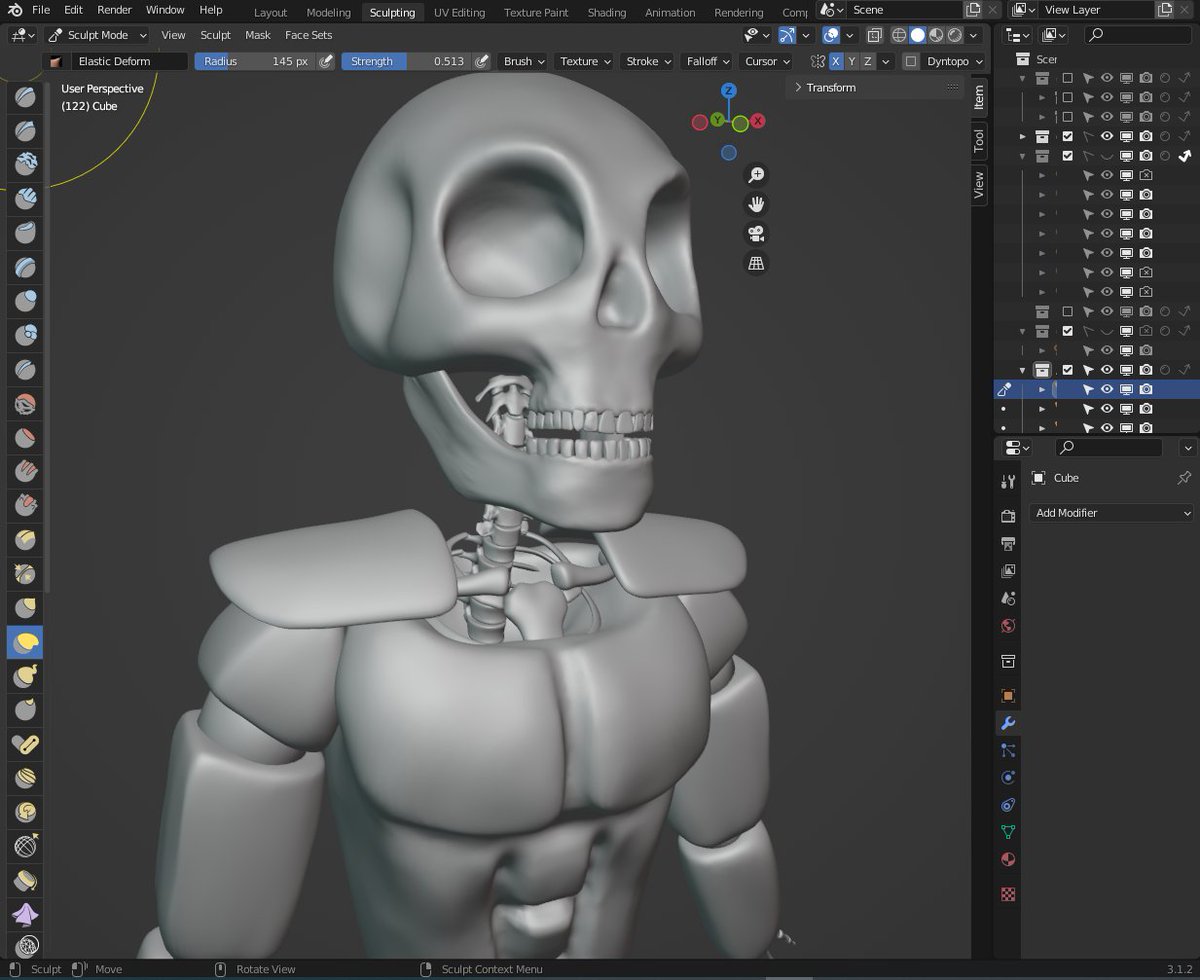
Task: Open the World properties tab icon
Action: 1008,626
